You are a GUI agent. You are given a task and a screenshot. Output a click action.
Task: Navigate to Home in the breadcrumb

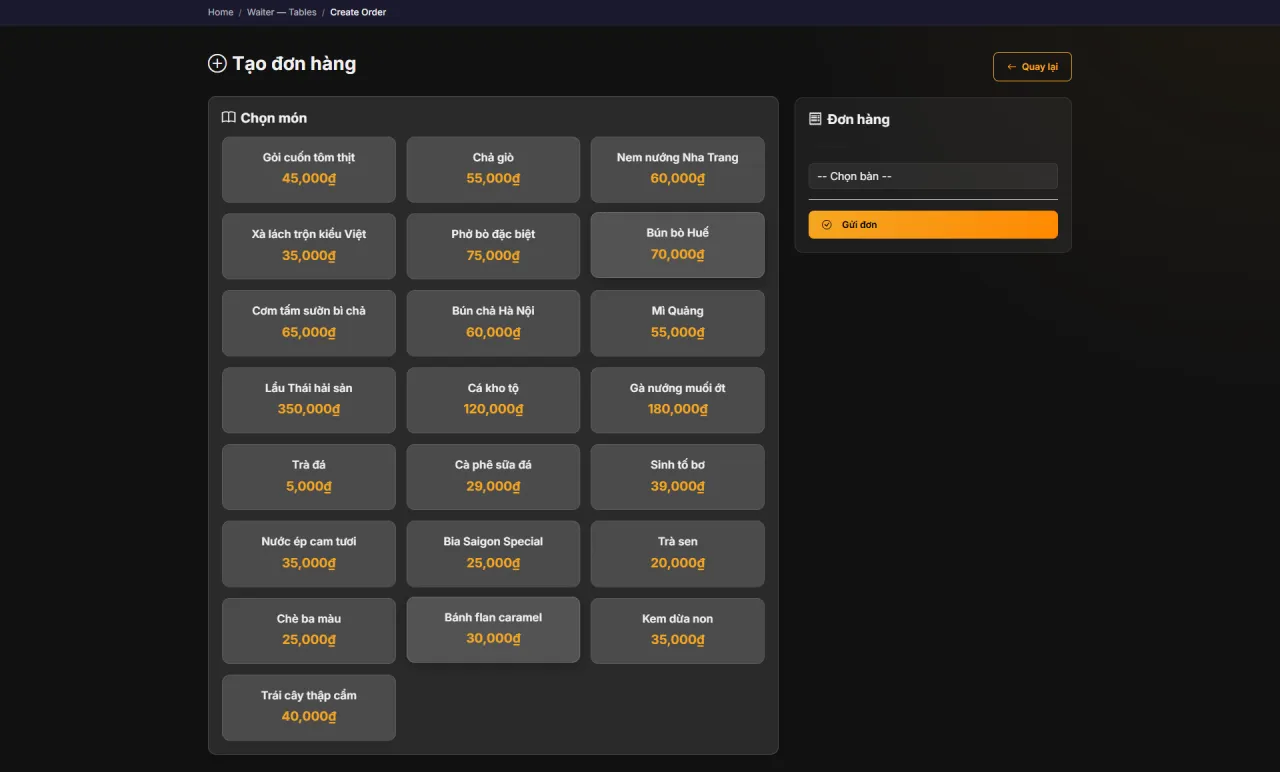click(221, 12)
